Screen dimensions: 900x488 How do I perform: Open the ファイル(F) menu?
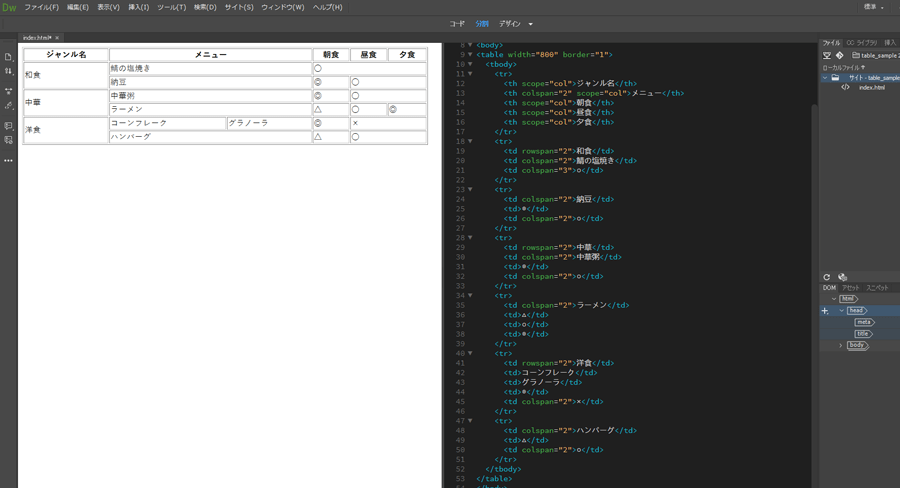pos(41,7)
